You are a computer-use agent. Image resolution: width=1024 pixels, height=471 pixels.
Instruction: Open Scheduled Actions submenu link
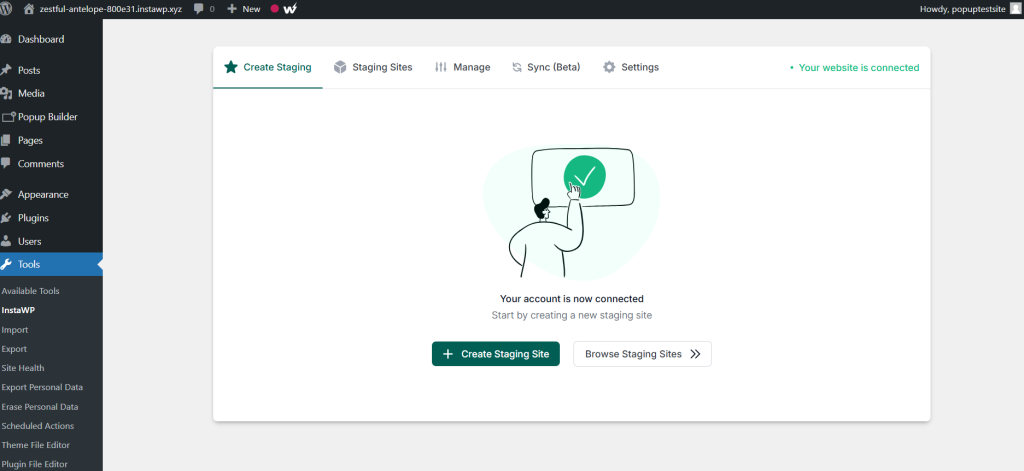click(x=38, y=425)
